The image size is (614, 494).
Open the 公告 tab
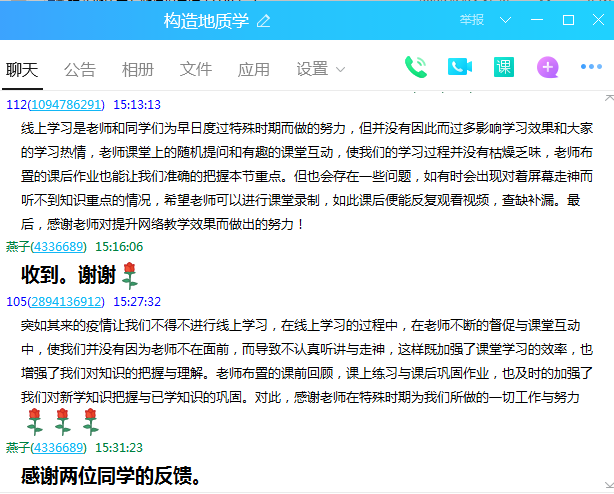[80, 70]
